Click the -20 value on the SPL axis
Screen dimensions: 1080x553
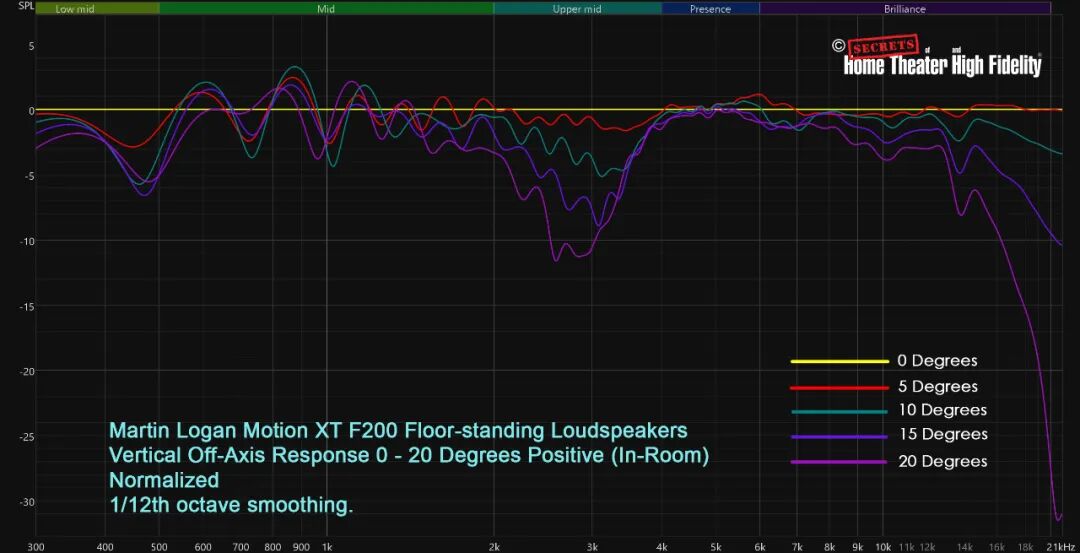28,371
